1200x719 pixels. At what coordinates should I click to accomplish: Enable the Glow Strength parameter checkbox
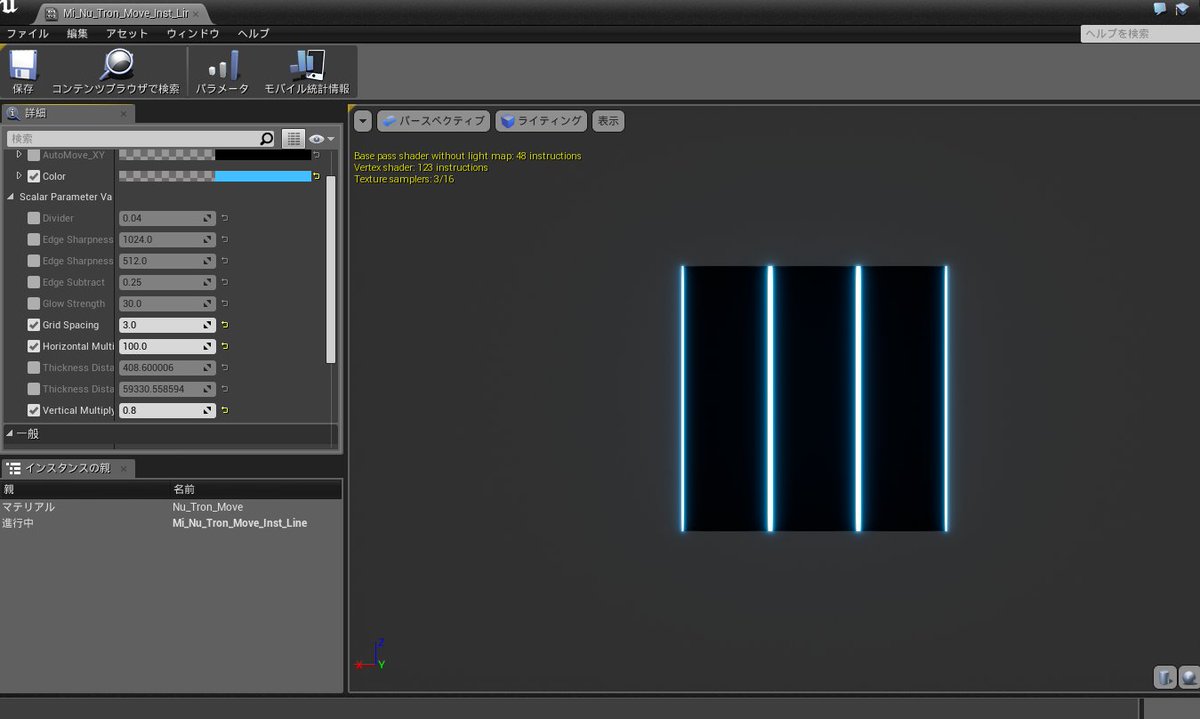coord(34,304)
